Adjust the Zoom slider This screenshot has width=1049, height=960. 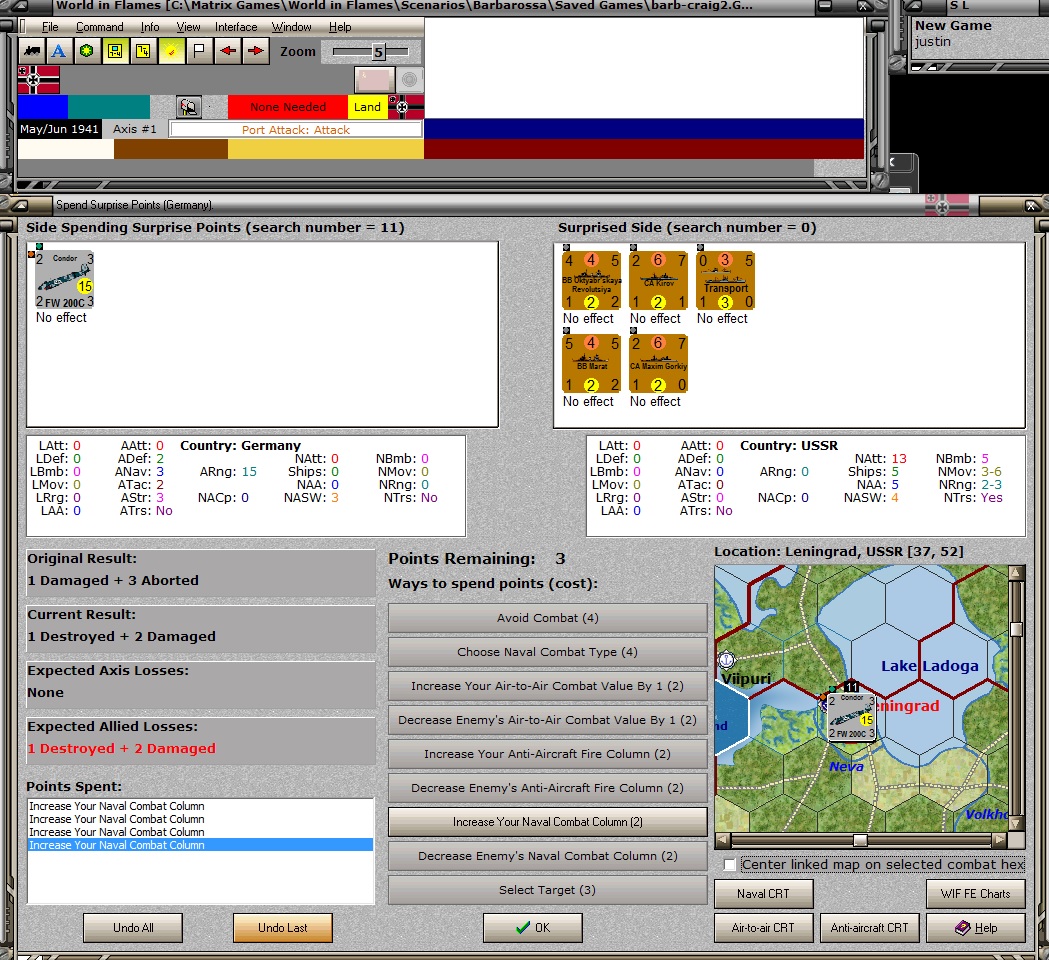378,52
